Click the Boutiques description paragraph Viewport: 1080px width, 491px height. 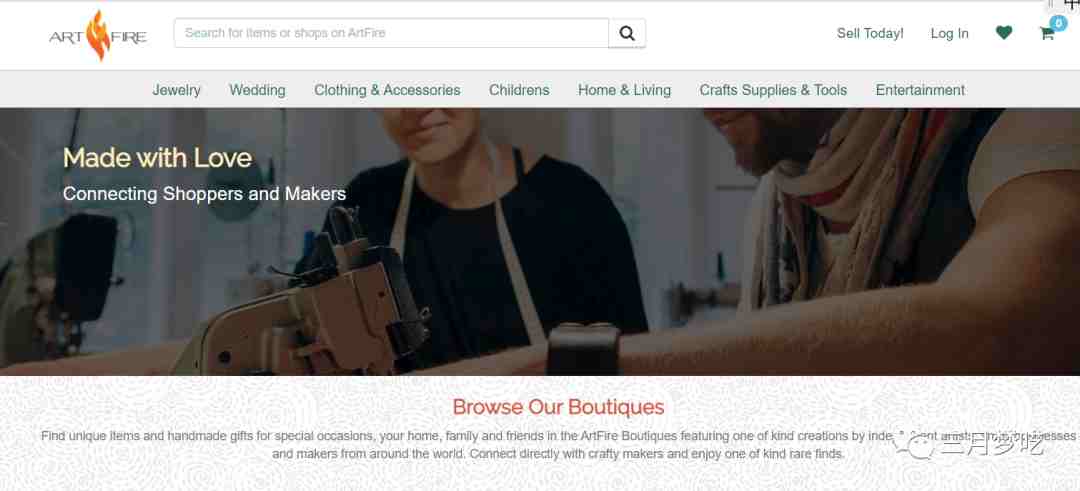tap(558, 445)
